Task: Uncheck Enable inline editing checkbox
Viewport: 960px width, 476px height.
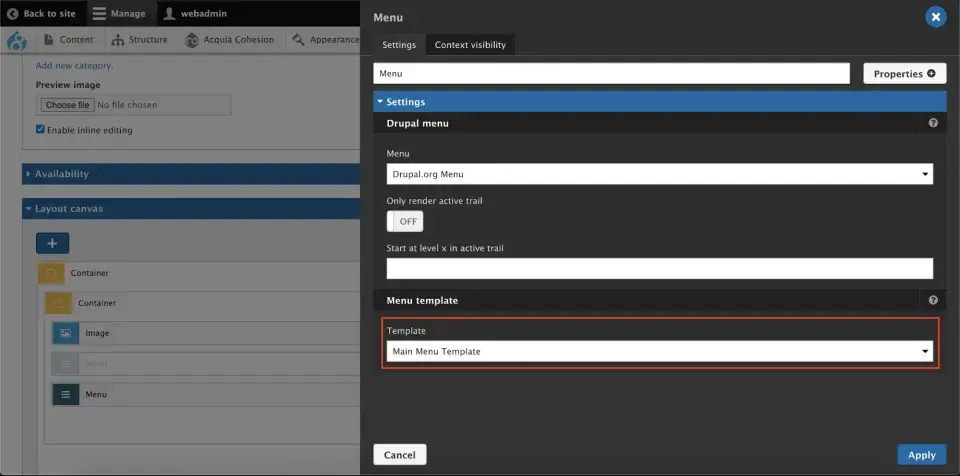Action: pos(40,129)
